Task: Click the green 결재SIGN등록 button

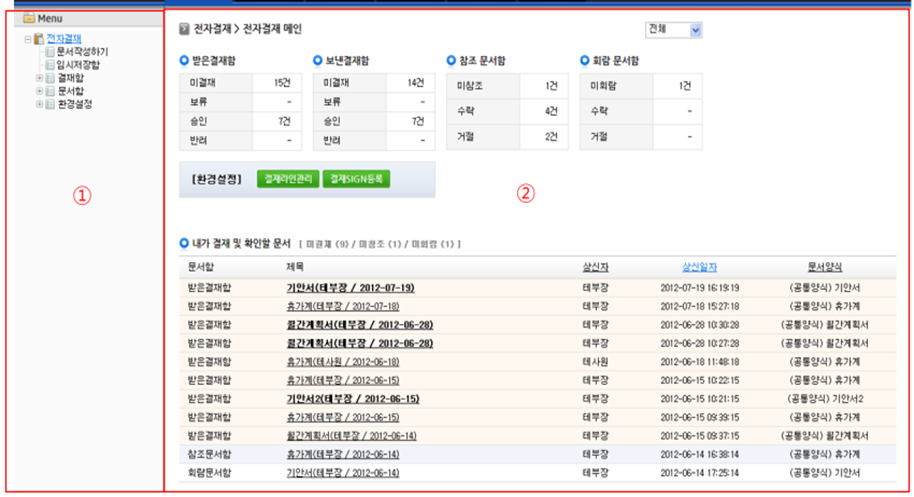Action: (356, 179)
